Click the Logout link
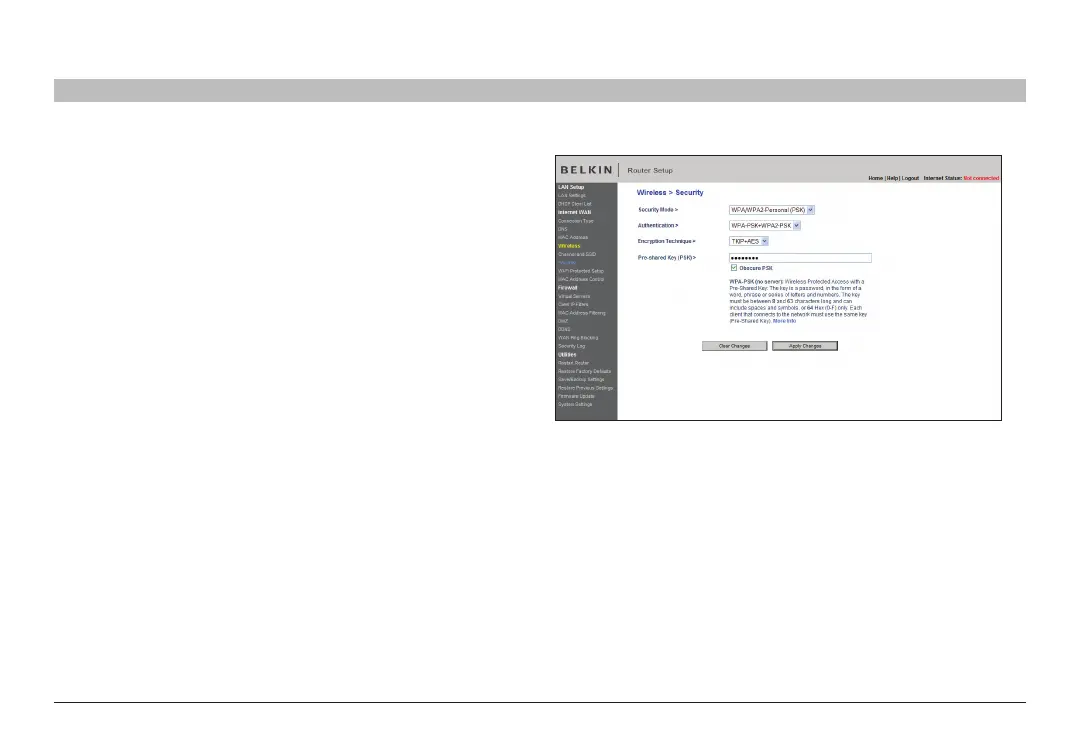 911,178
